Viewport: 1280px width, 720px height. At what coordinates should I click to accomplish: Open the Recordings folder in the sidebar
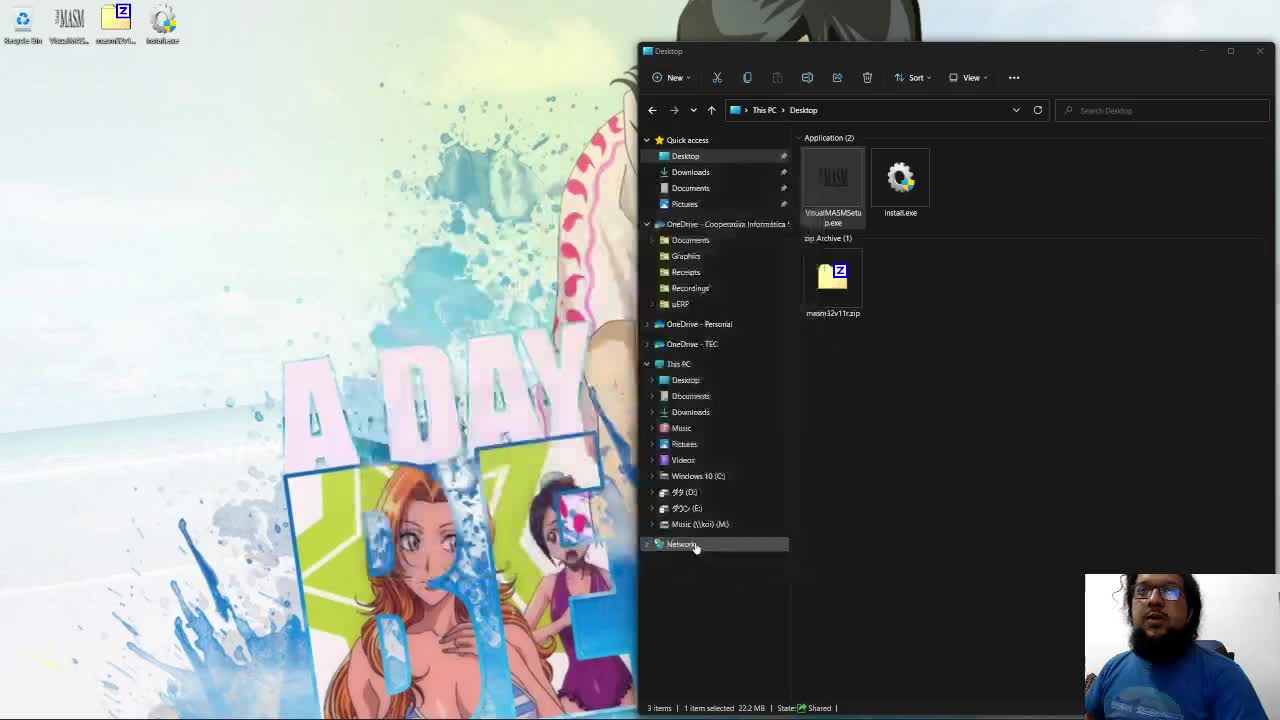tap(690, 288)
